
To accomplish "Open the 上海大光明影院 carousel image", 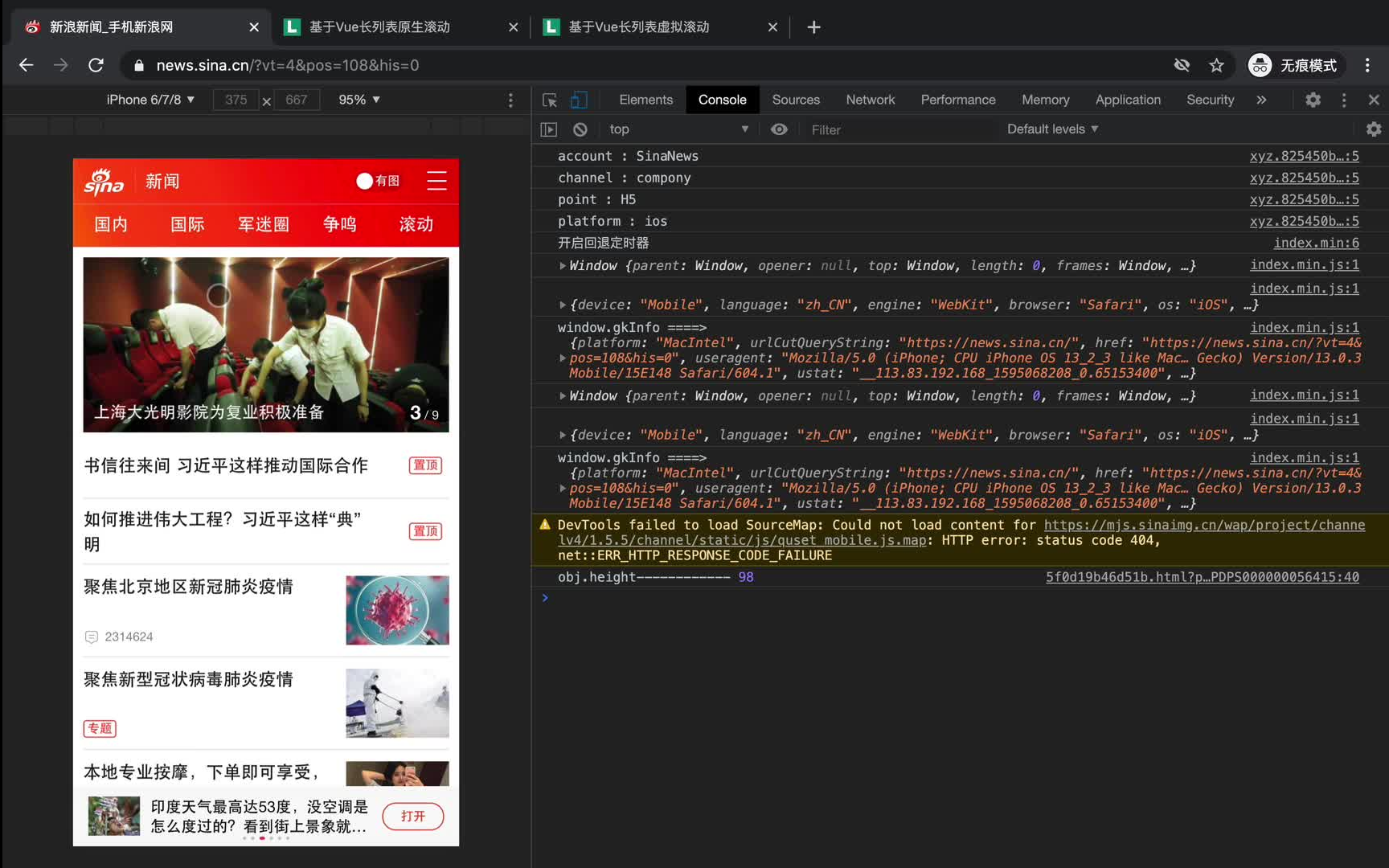I will pos(266,345).
